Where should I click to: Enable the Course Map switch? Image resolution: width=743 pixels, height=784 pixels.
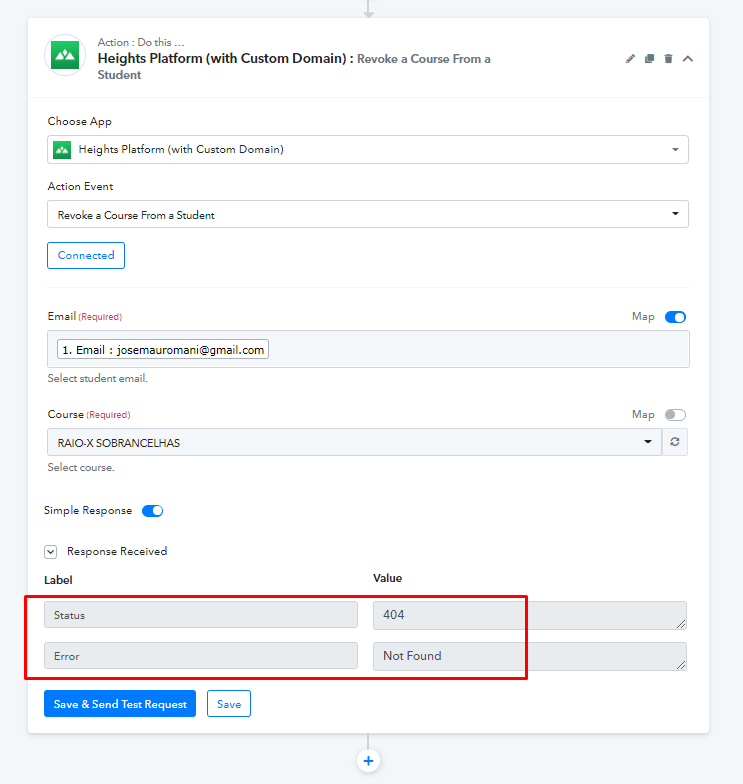[675, 415]
